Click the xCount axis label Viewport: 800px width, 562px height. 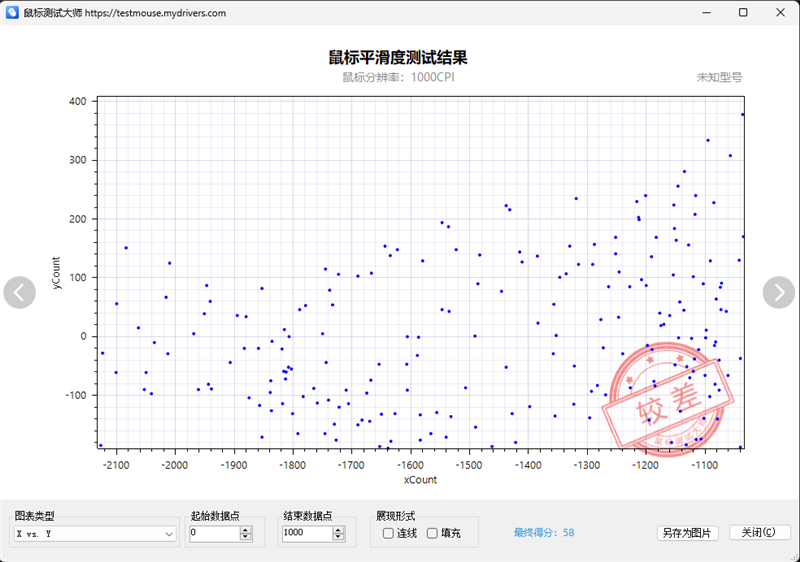pos(420,479)
